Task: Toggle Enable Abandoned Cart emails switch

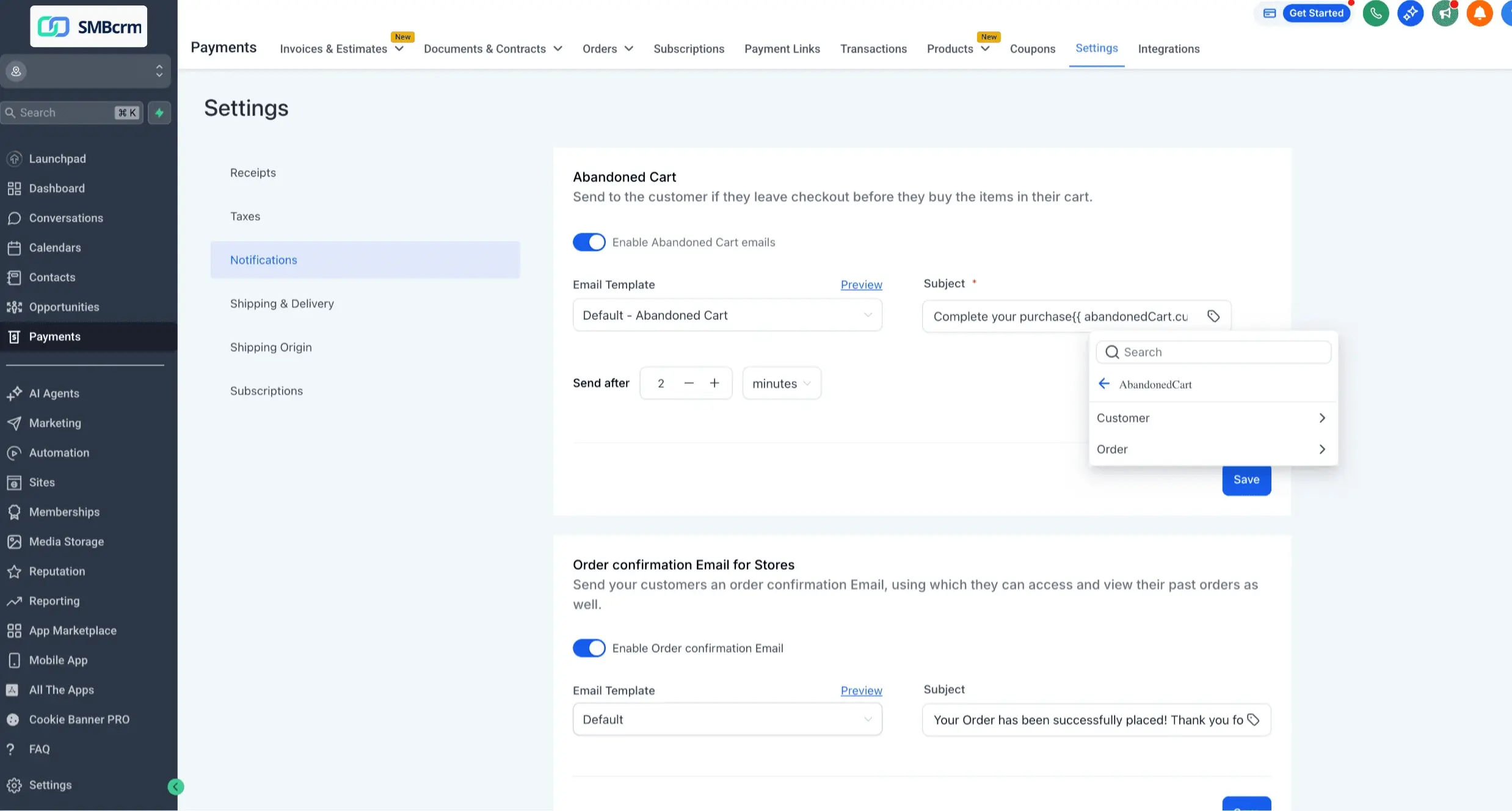Action: 589,242
